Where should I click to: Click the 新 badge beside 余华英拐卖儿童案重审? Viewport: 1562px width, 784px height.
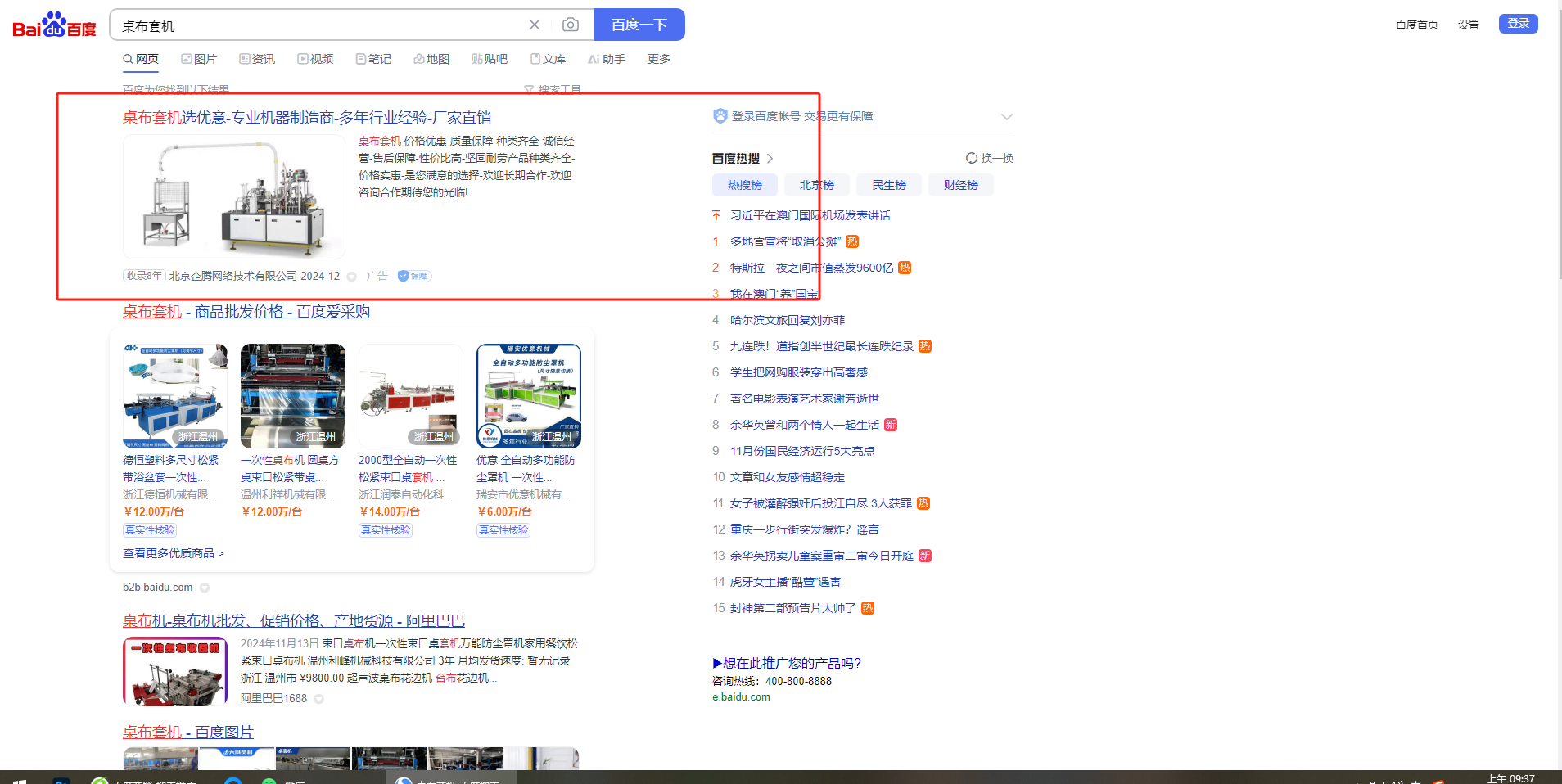925,556
